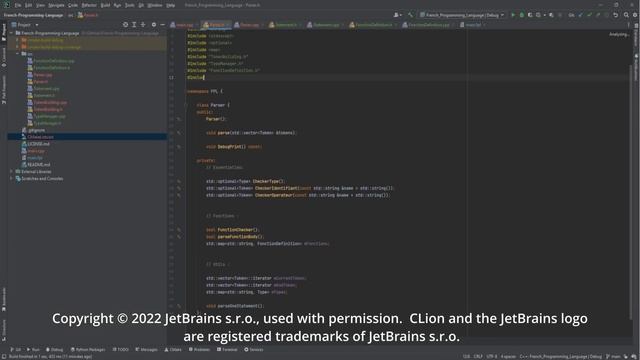Click the Git commit checkmark icon
This screenshot has height=360, width=640.
click(x=589, y=15)
